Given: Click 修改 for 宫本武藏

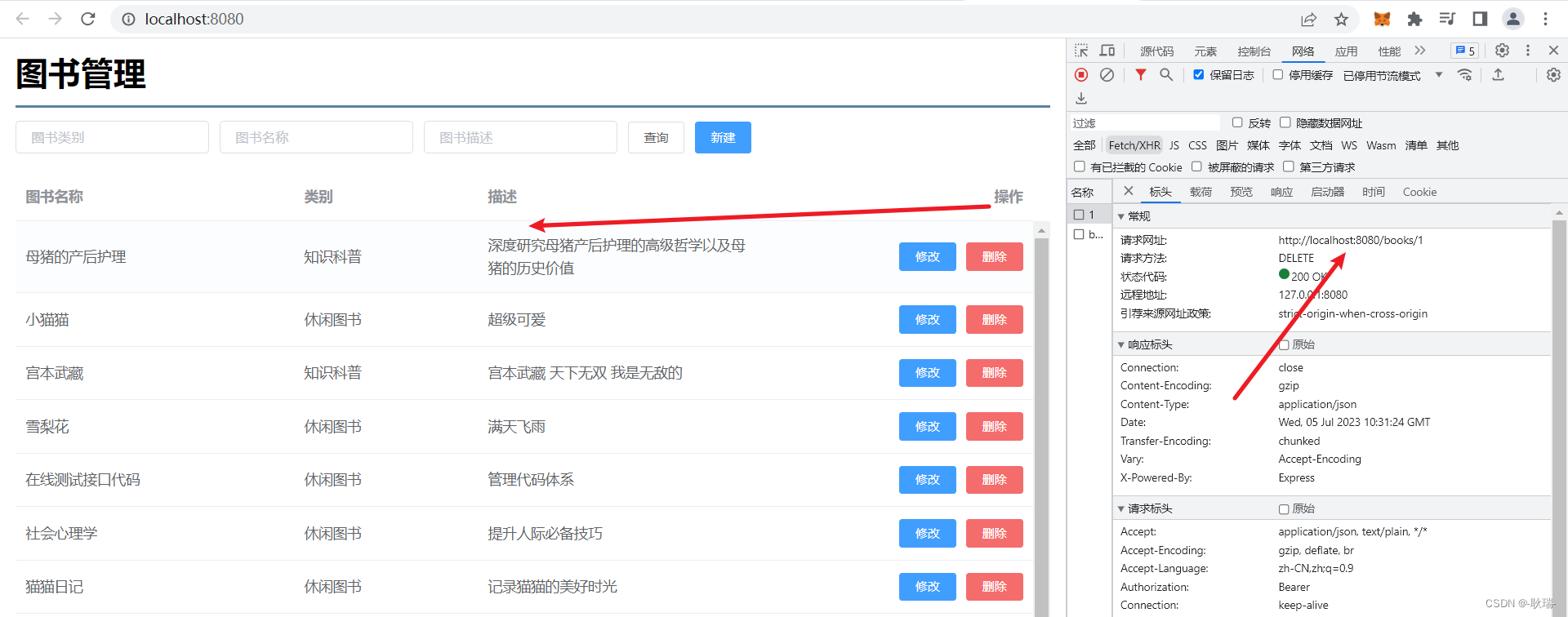Looking at the screenshot, I should (928, 373).
